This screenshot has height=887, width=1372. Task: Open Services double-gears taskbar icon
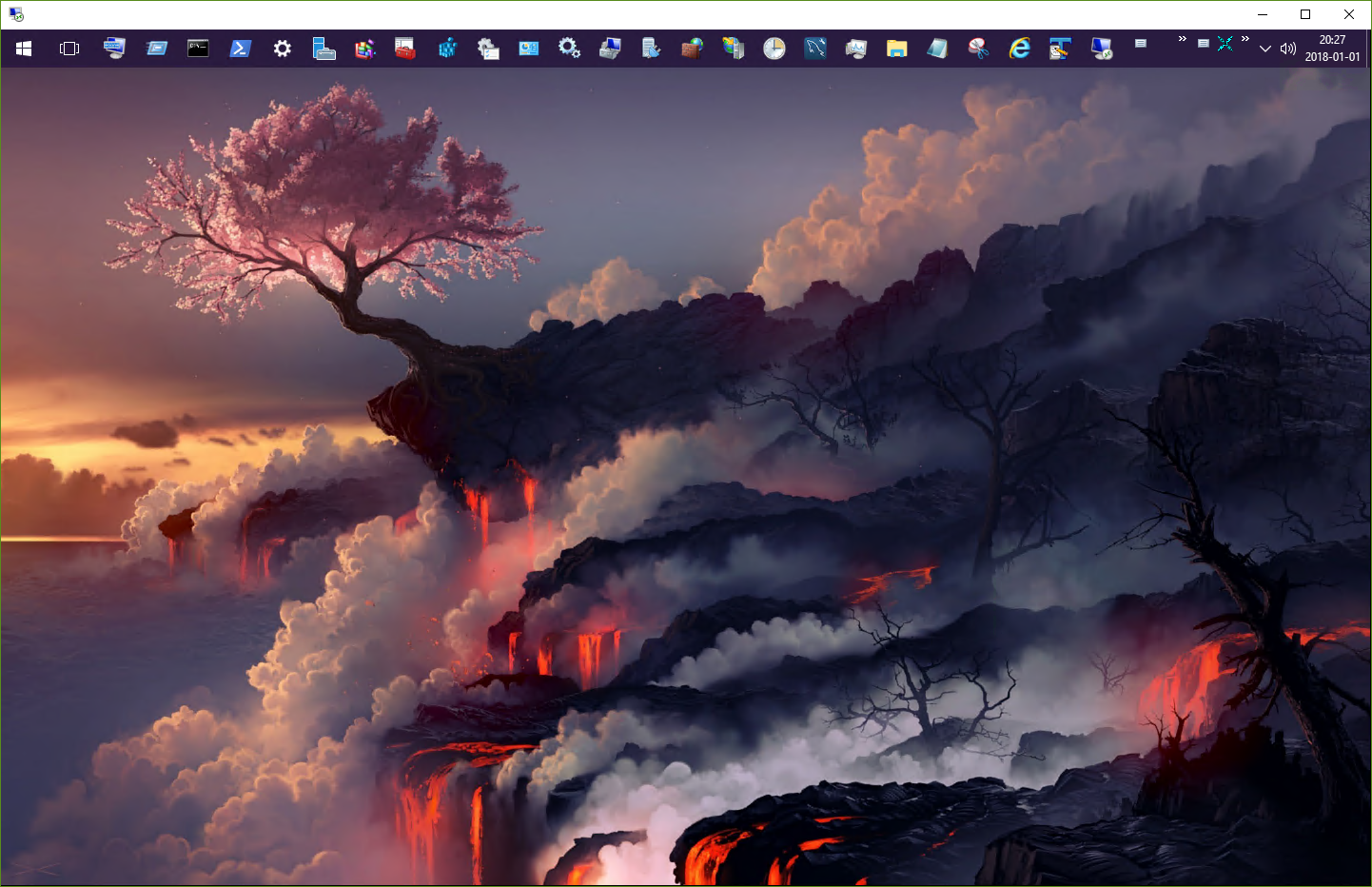(x=570, y=49)
